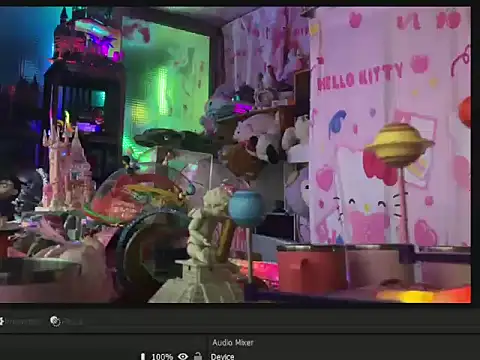The height and width of the screenshot is (360, 480).
Task: Toggle the source lock icon
Action: coord(198,356)
